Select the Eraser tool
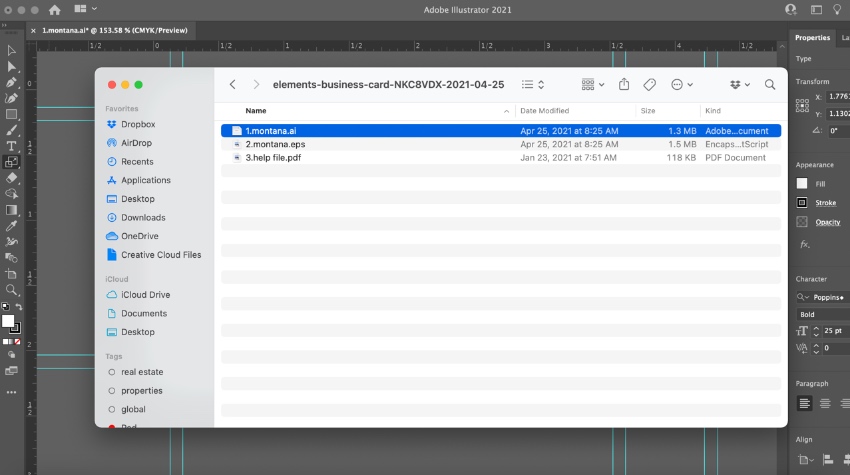The height and width of the screenshot is (475, 850). click(x=11, y=178)
